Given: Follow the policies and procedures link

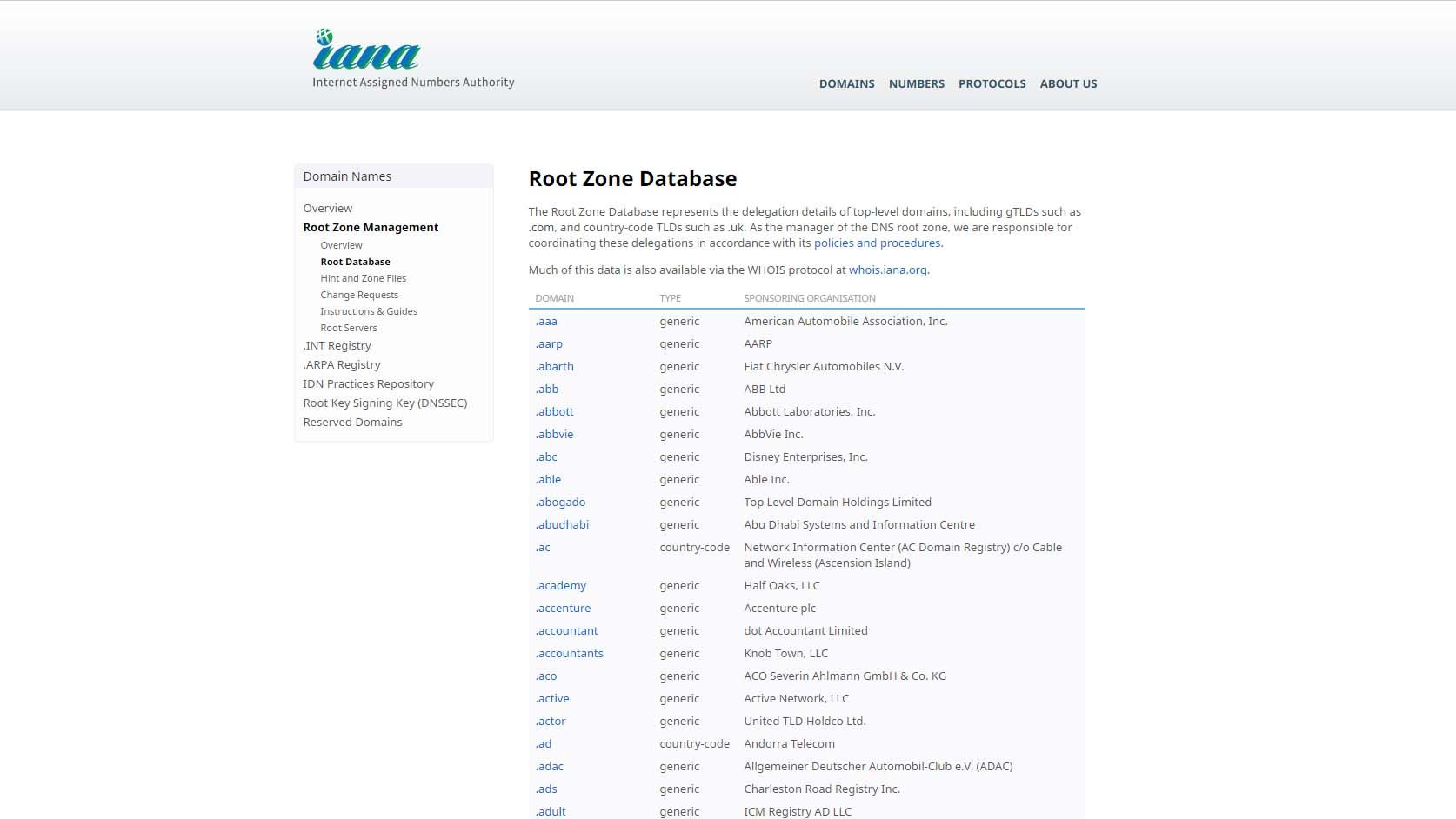Looking at the screenshot, I should [877, 243].
